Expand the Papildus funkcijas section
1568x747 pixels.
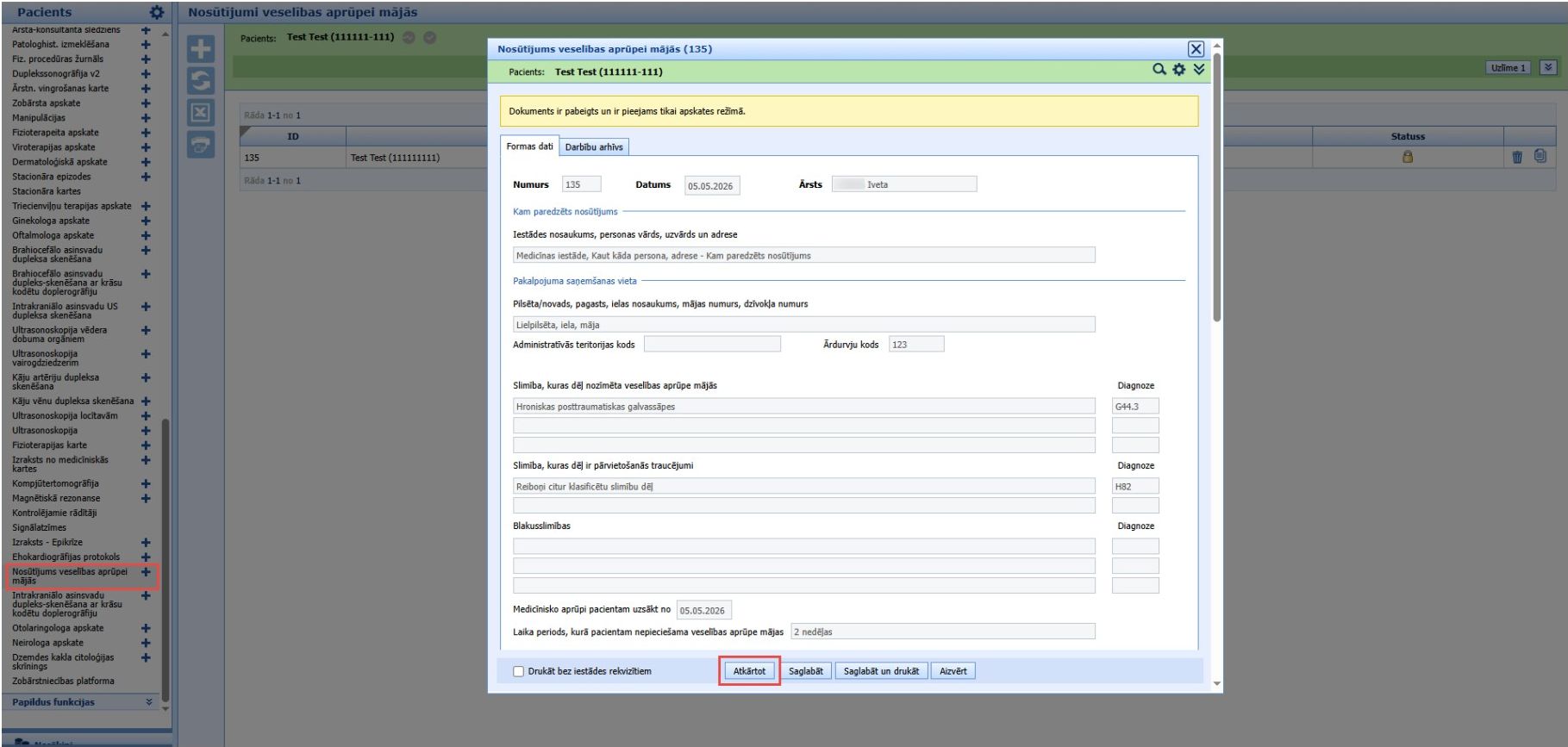pyautogui.click(x=149, y=702)
